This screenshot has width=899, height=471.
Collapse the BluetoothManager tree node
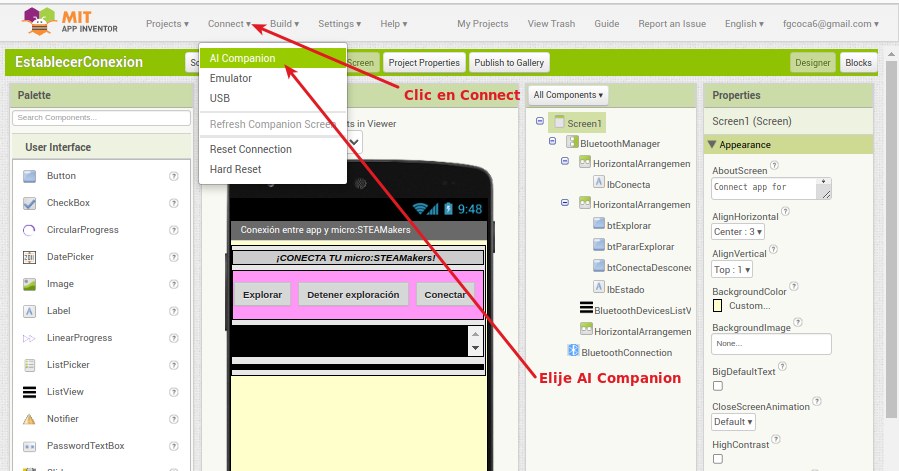pos(552,141)
